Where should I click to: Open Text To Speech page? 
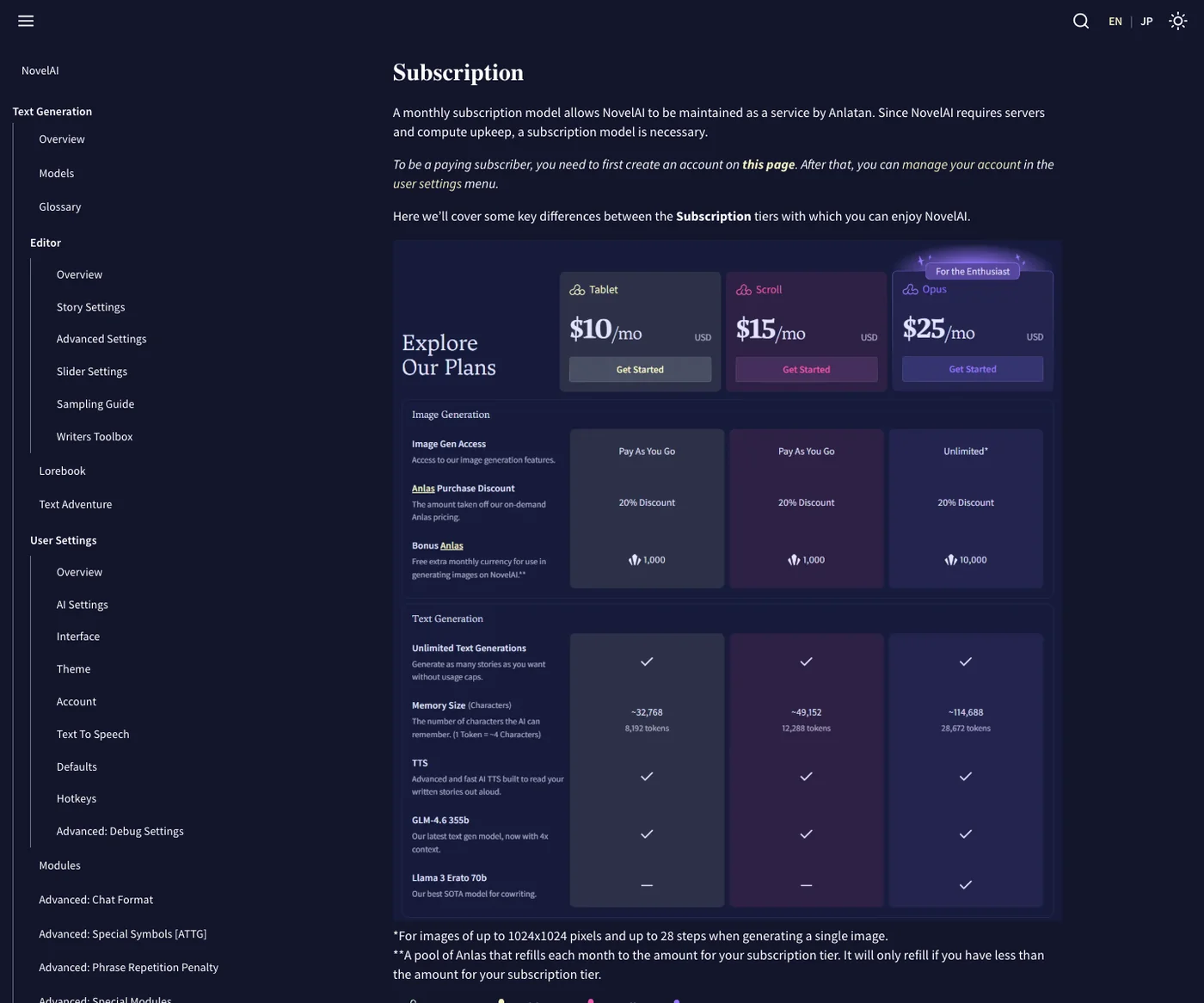coord(93,735)
